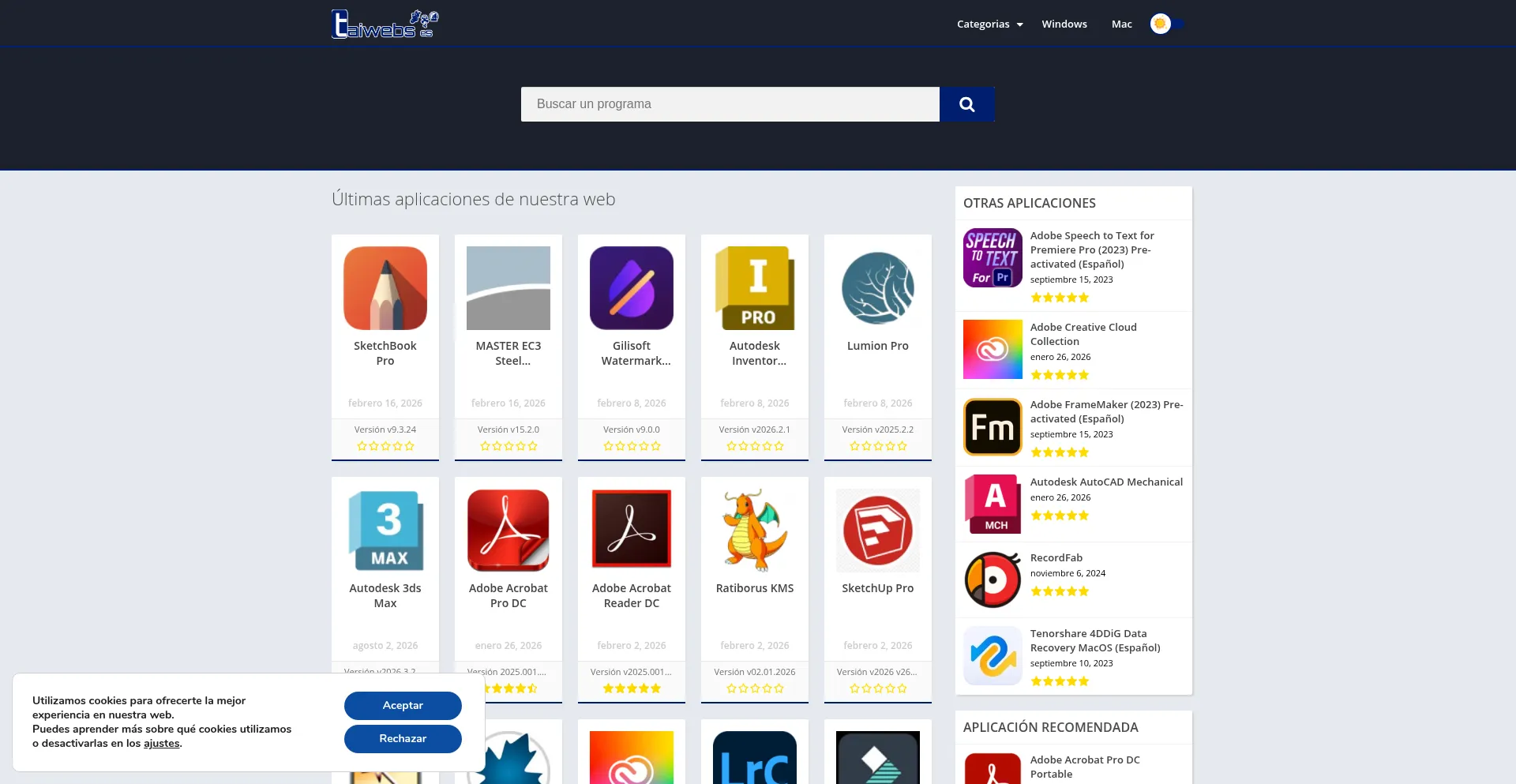The height and width of the screenshot is (784, 1516).
Task: Click 'Versión v2026.2.1' under Autodesk Inventor
Action: [x=755, y=430]
